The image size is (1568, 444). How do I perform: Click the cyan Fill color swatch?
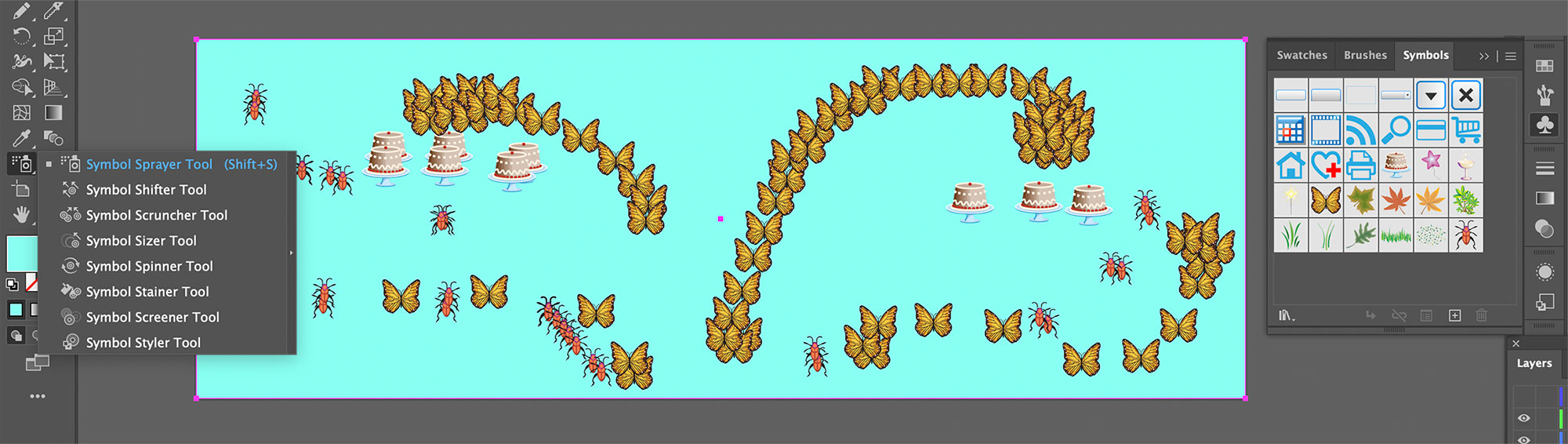click(x=21, y=253)
